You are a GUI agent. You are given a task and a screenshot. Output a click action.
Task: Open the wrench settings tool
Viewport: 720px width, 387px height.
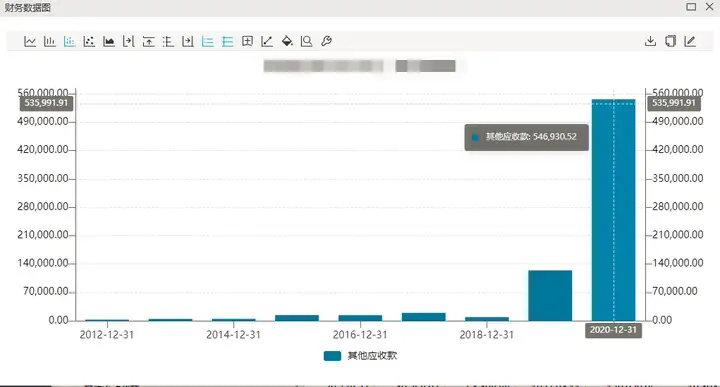point(326,41)
